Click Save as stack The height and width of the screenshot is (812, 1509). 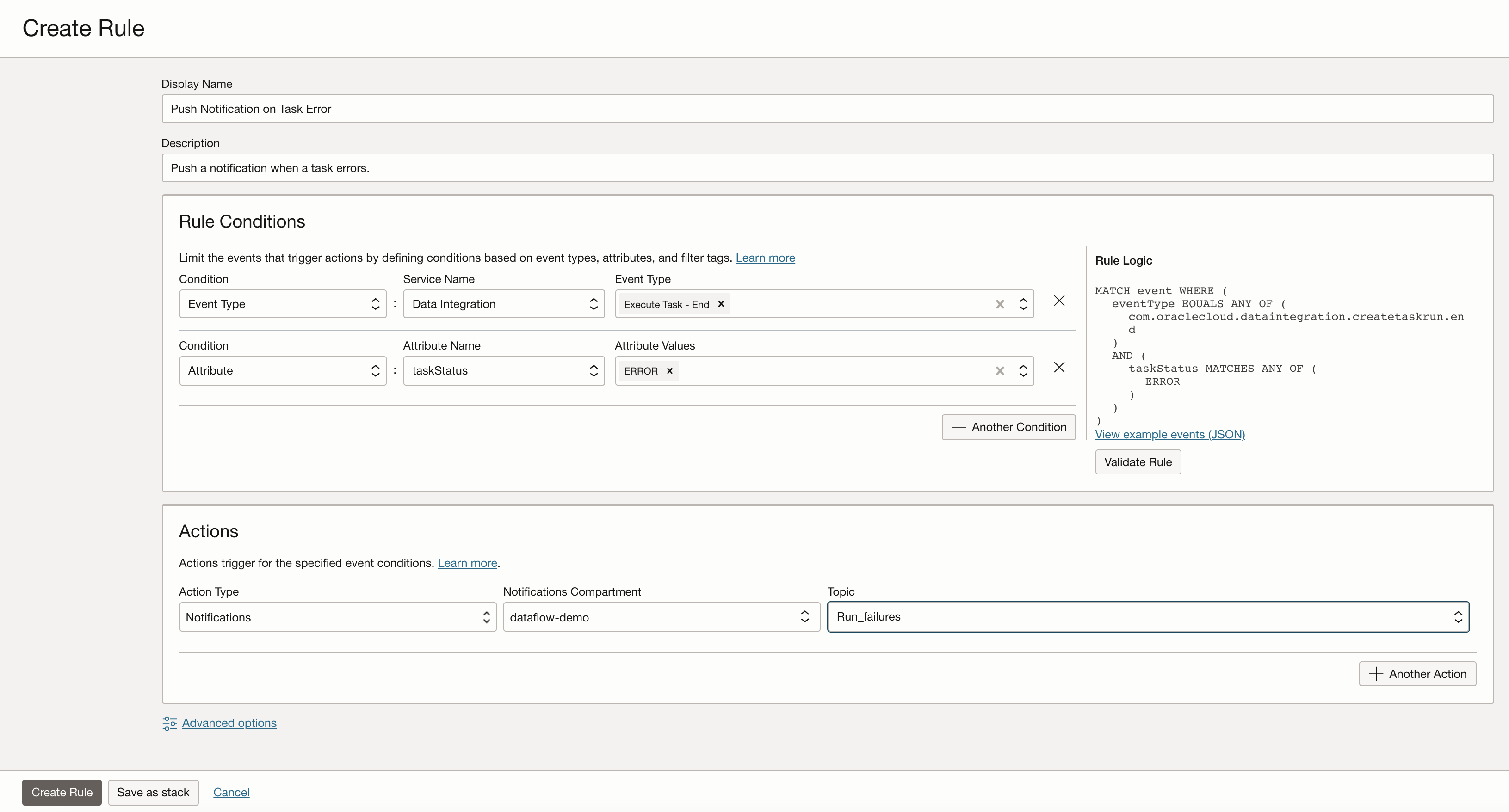(153, 792)
